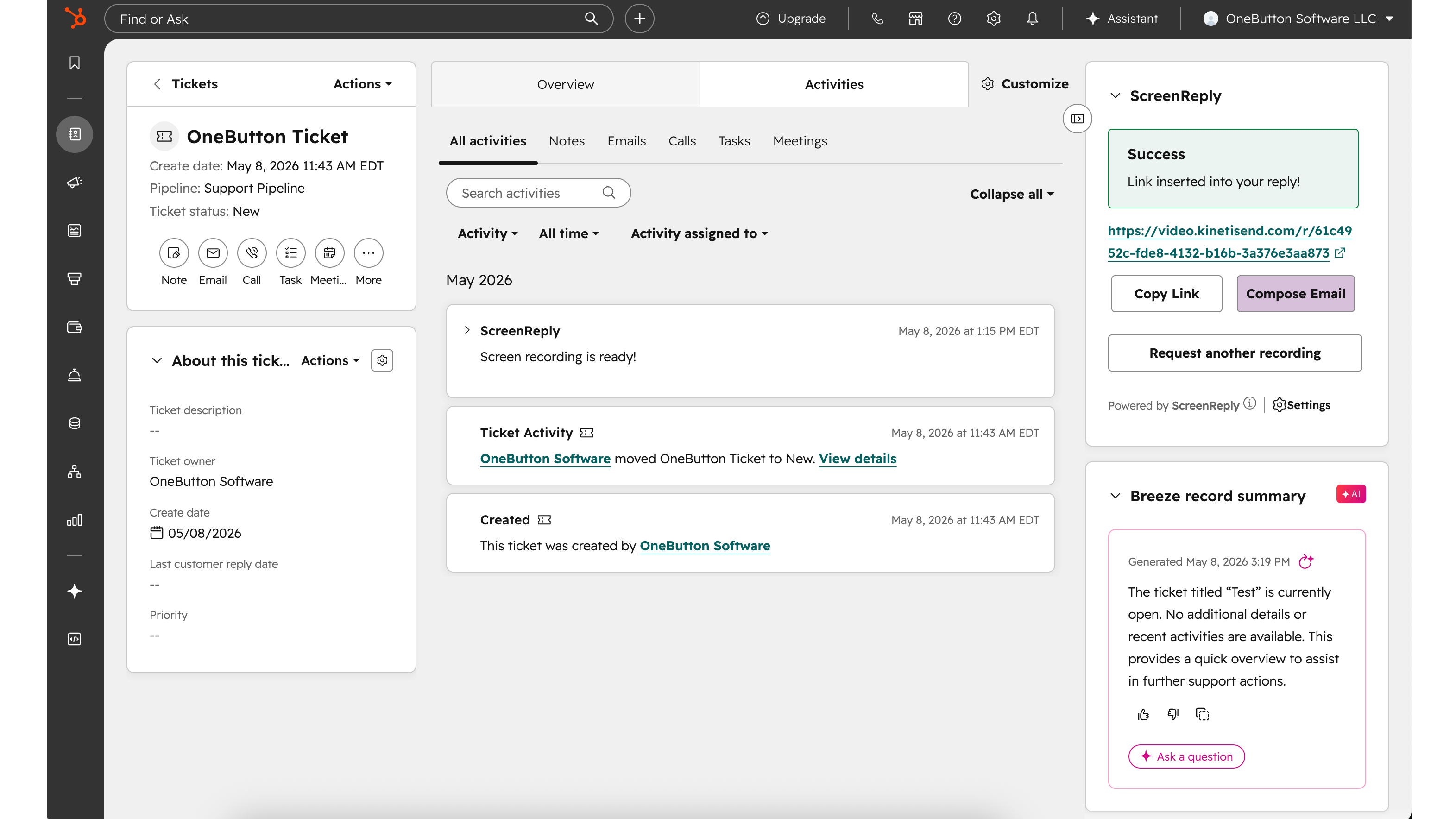Open settings gear for About this ticket
Image resolution: width=1456 pixels, height=819 pixels.
coord(382,360)
